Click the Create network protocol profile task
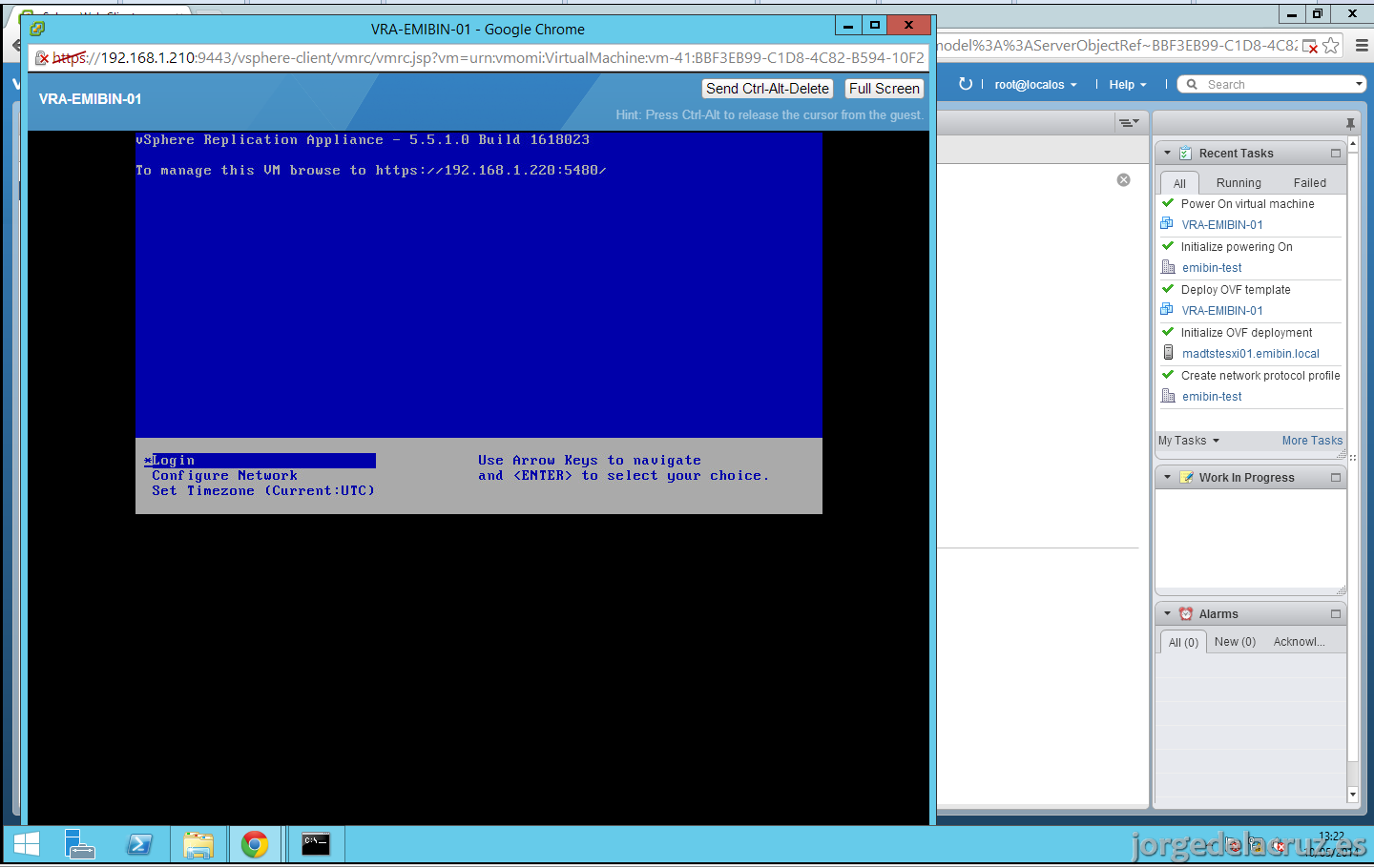This screenshot has width=1374, height=868. (x=1260, y=376)
